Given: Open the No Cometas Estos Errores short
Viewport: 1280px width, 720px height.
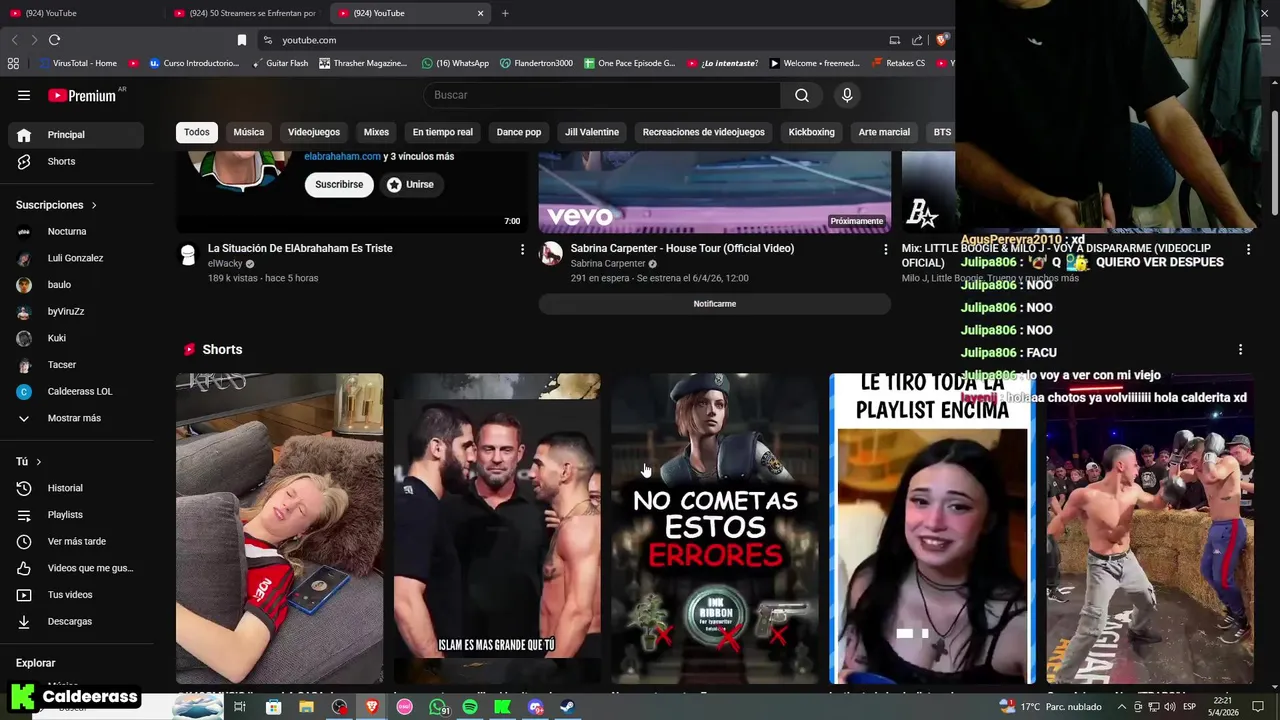Looking at the screenshot, I should [715, 528].
